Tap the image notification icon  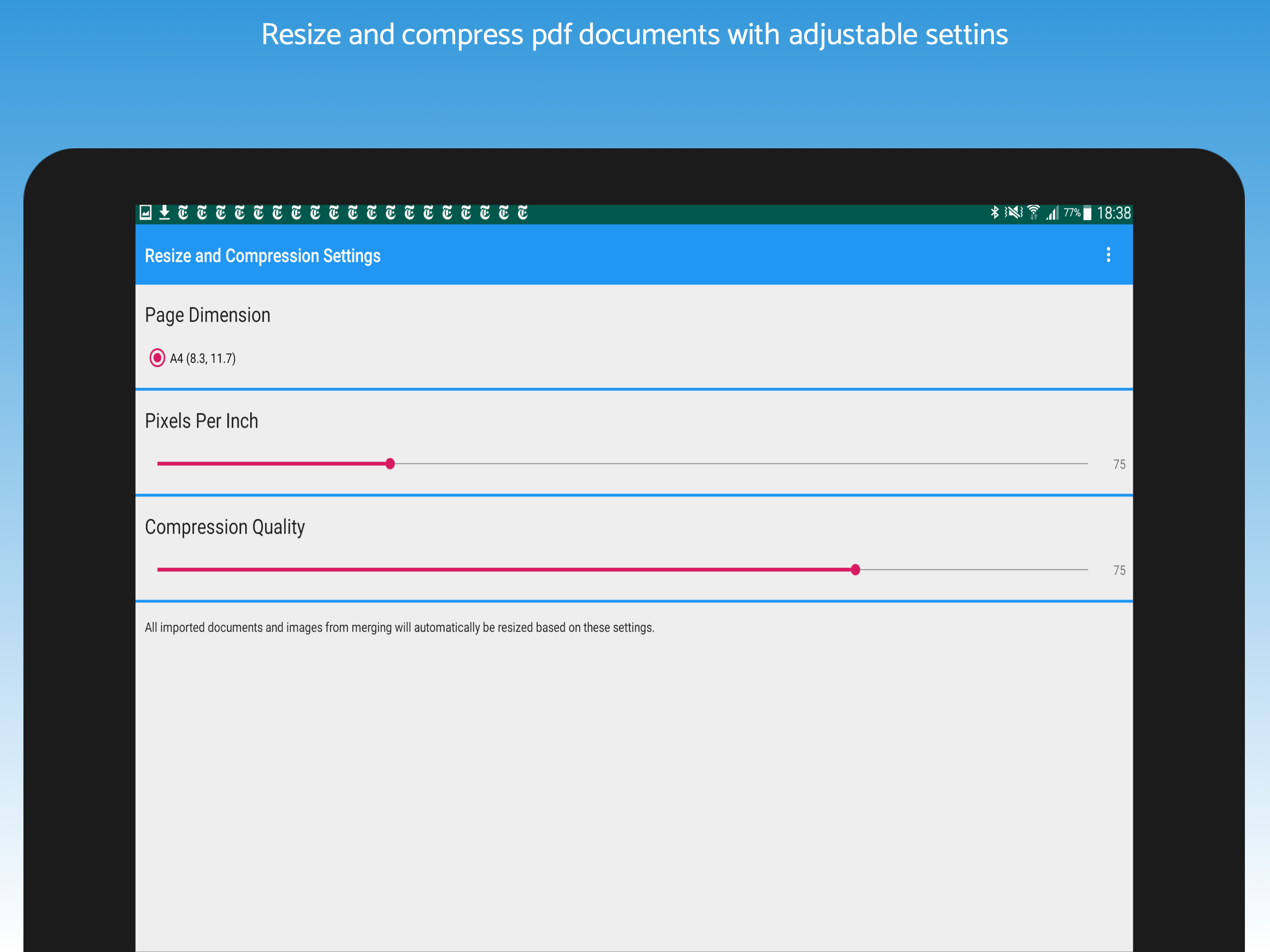point(146,213)
